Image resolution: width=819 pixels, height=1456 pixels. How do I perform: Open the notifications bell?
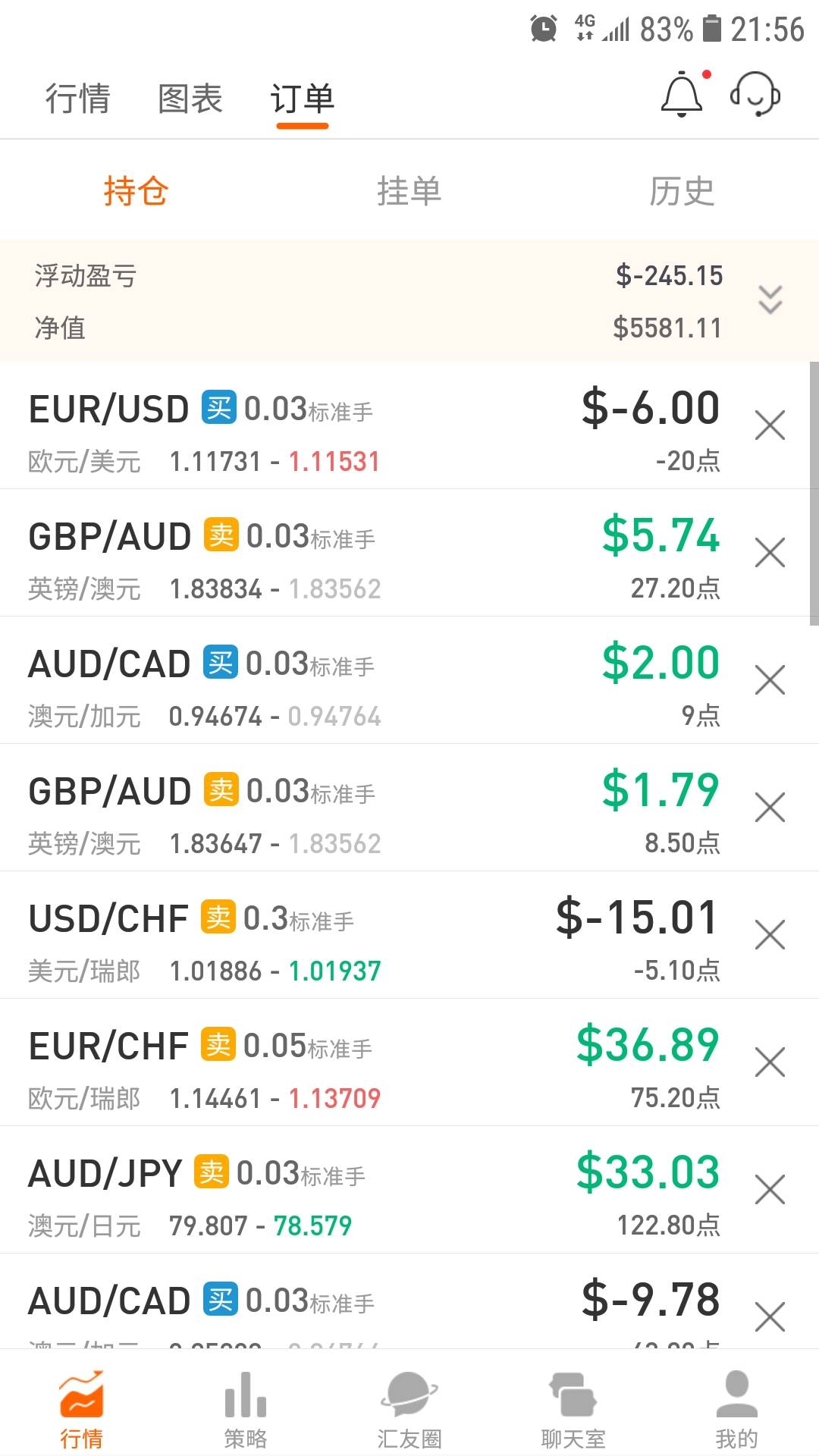click(682, 96)
